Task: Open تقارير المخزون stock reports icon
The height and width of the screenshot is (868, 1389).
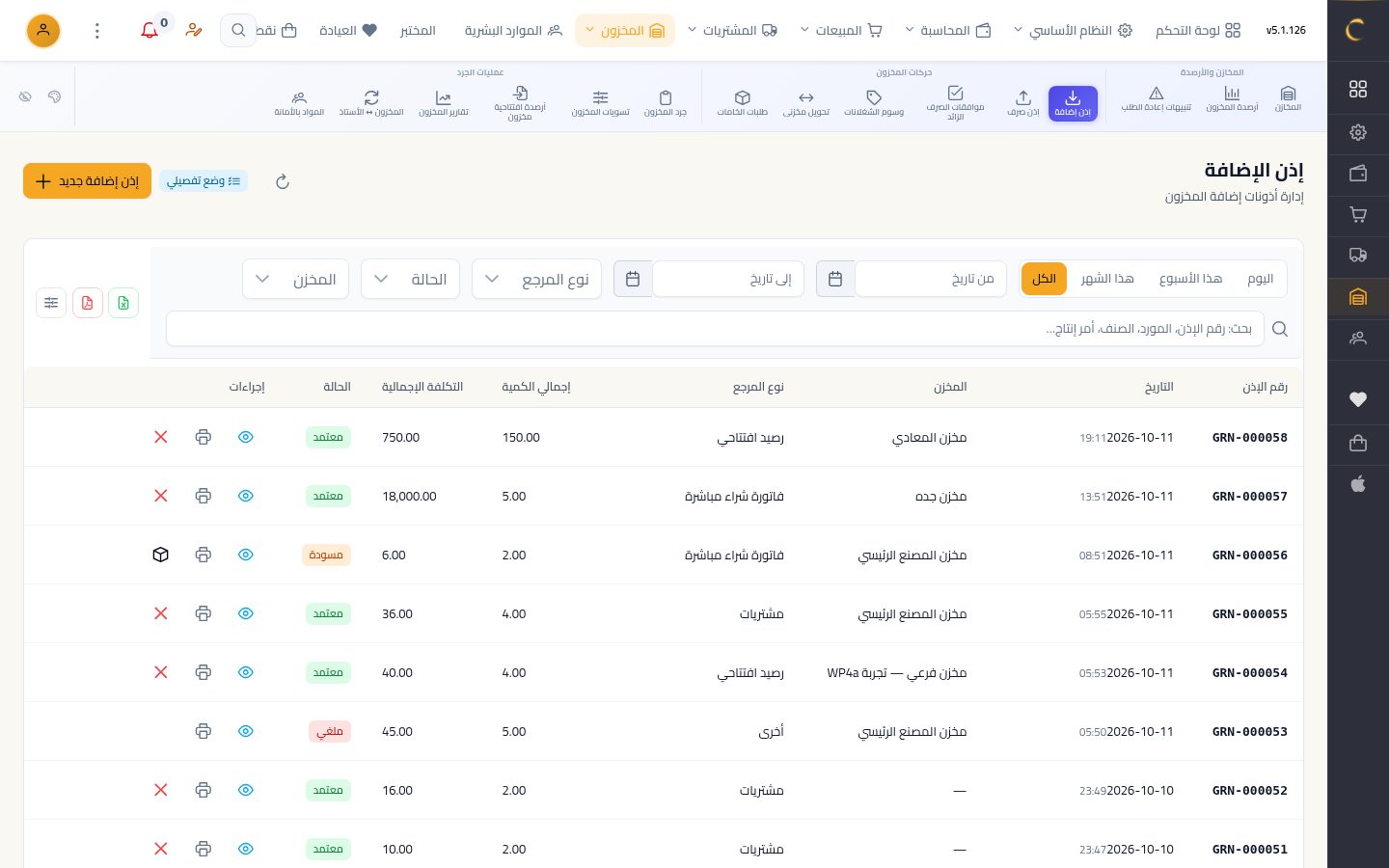Action: (443, 102)
